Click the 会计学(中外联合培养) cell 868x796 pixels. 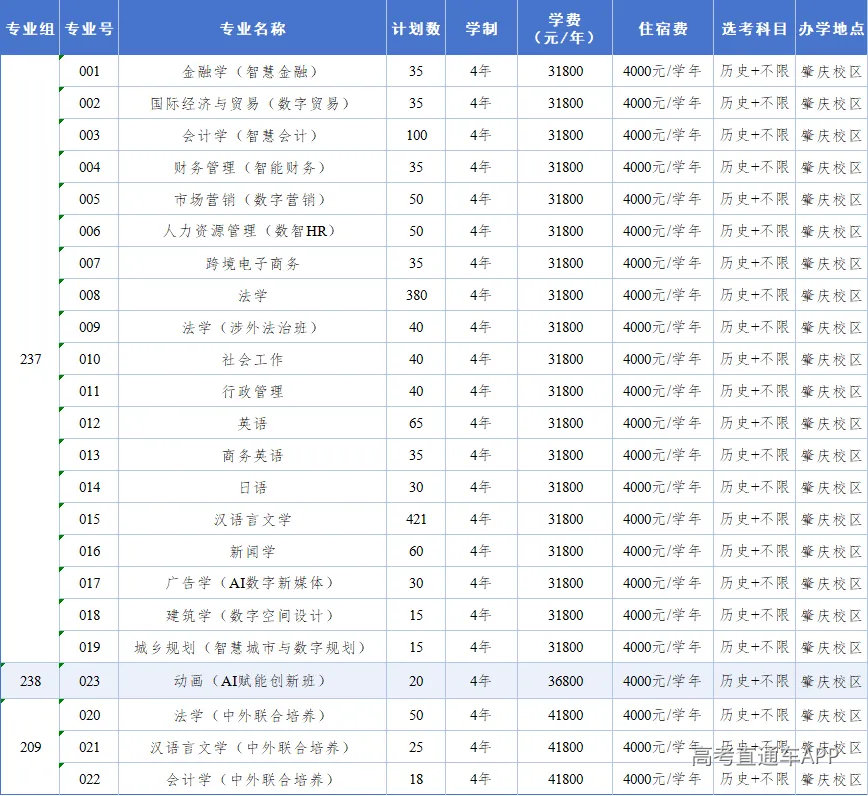tap(252, 779)
